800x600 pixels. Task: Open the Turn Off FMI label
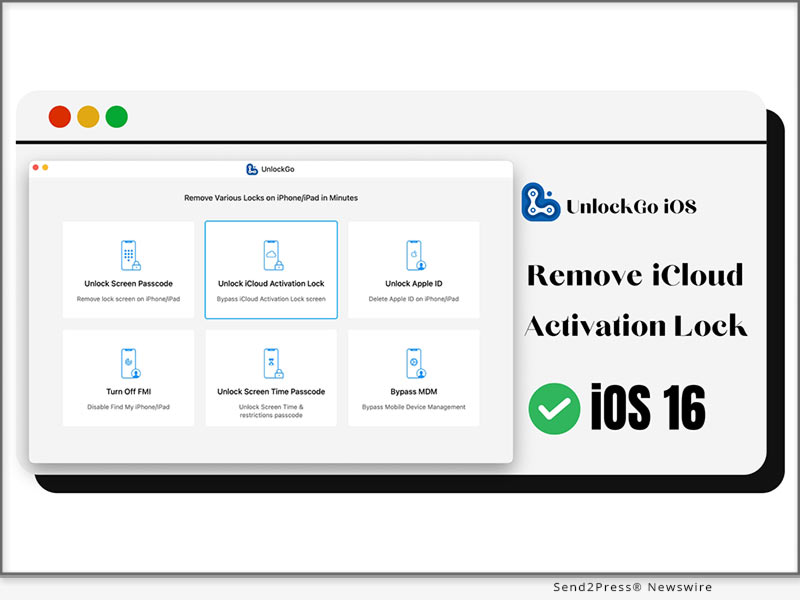[x=129, y=392]
